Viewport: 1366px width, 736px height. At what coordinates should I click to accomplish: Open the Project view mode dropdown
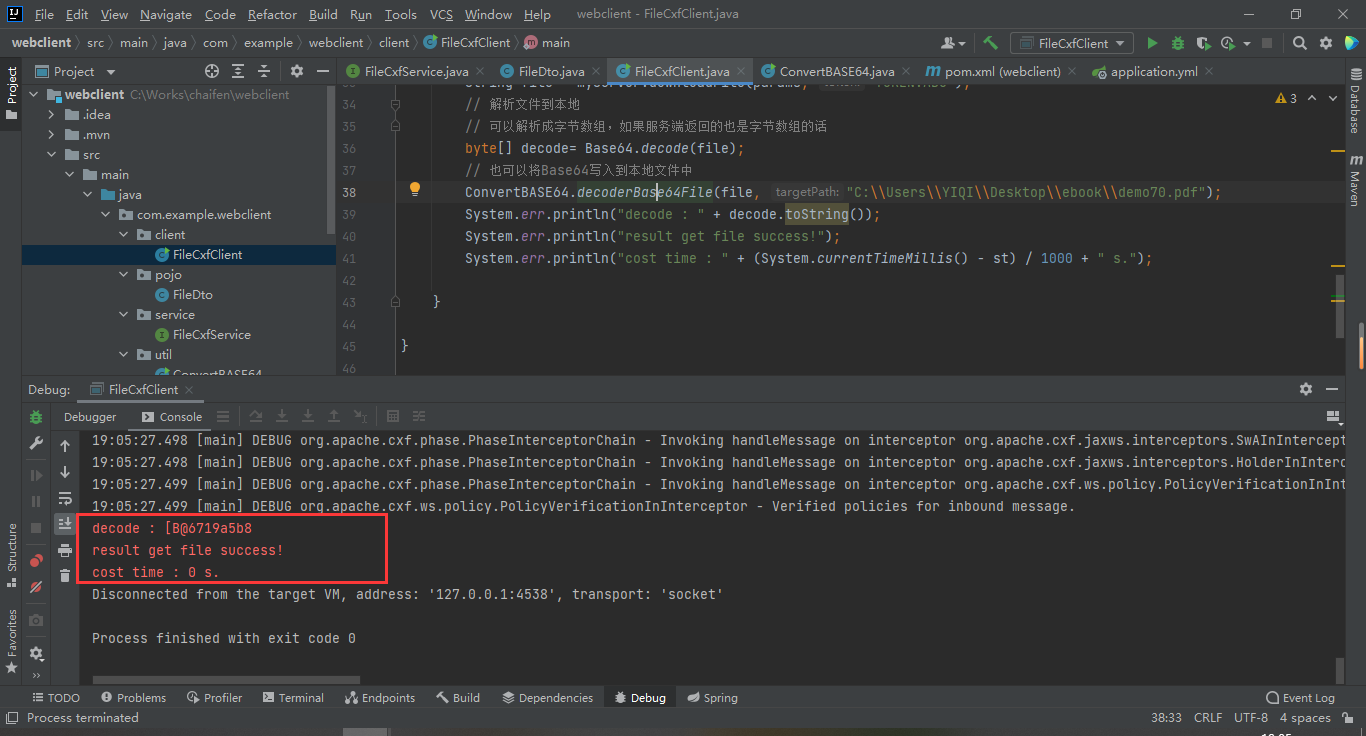111,72
